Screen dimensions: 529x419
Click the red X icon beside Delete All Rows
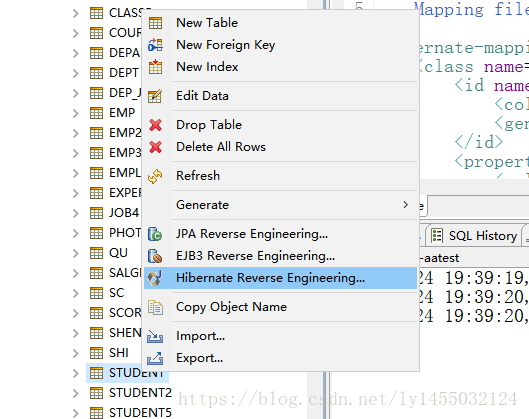tap(156, 147)
